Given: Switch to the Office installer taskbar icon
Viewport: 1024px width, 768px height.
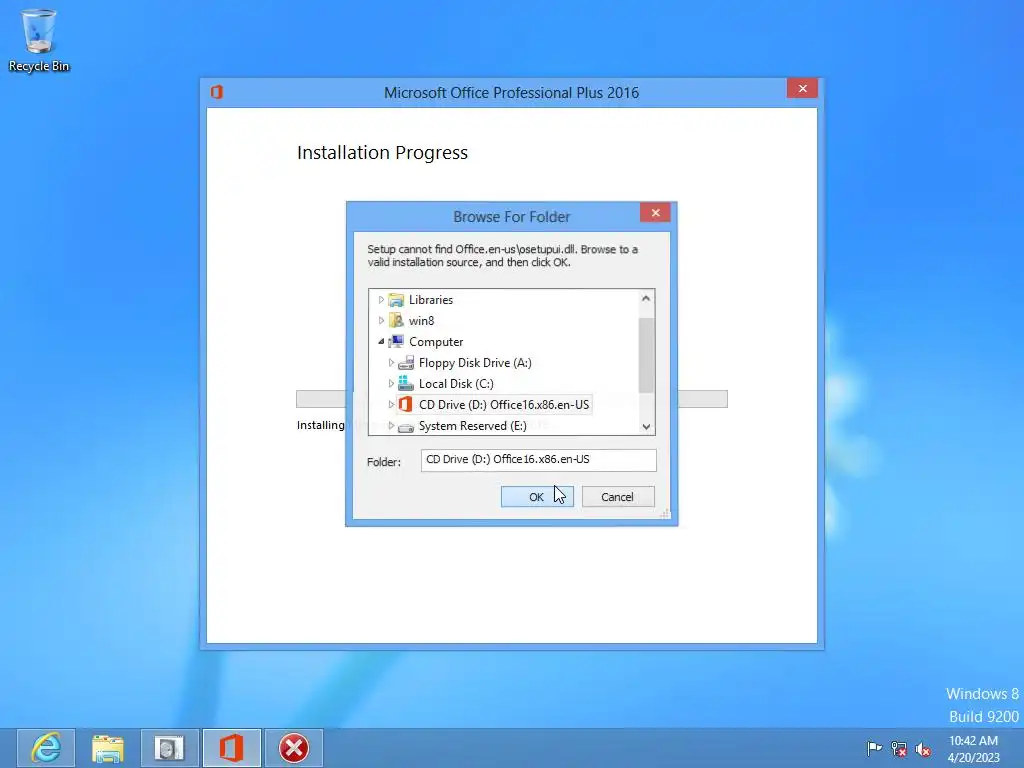Looking at the screenshot, I should coord(232,748).
